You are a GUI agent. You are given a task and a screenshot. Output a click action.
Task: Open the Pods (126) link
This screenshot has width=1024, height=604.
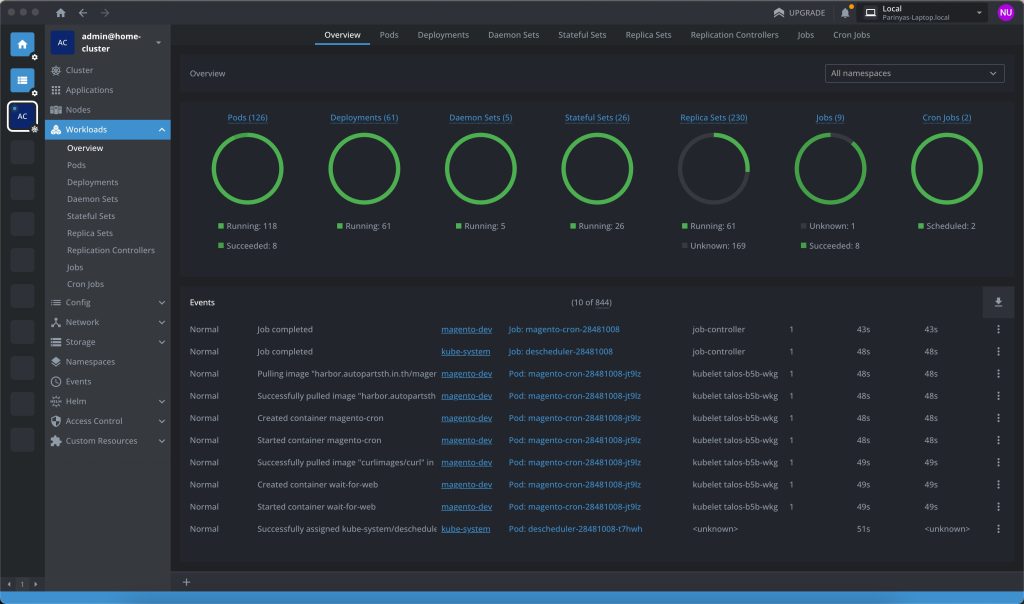tap(247, 118)
